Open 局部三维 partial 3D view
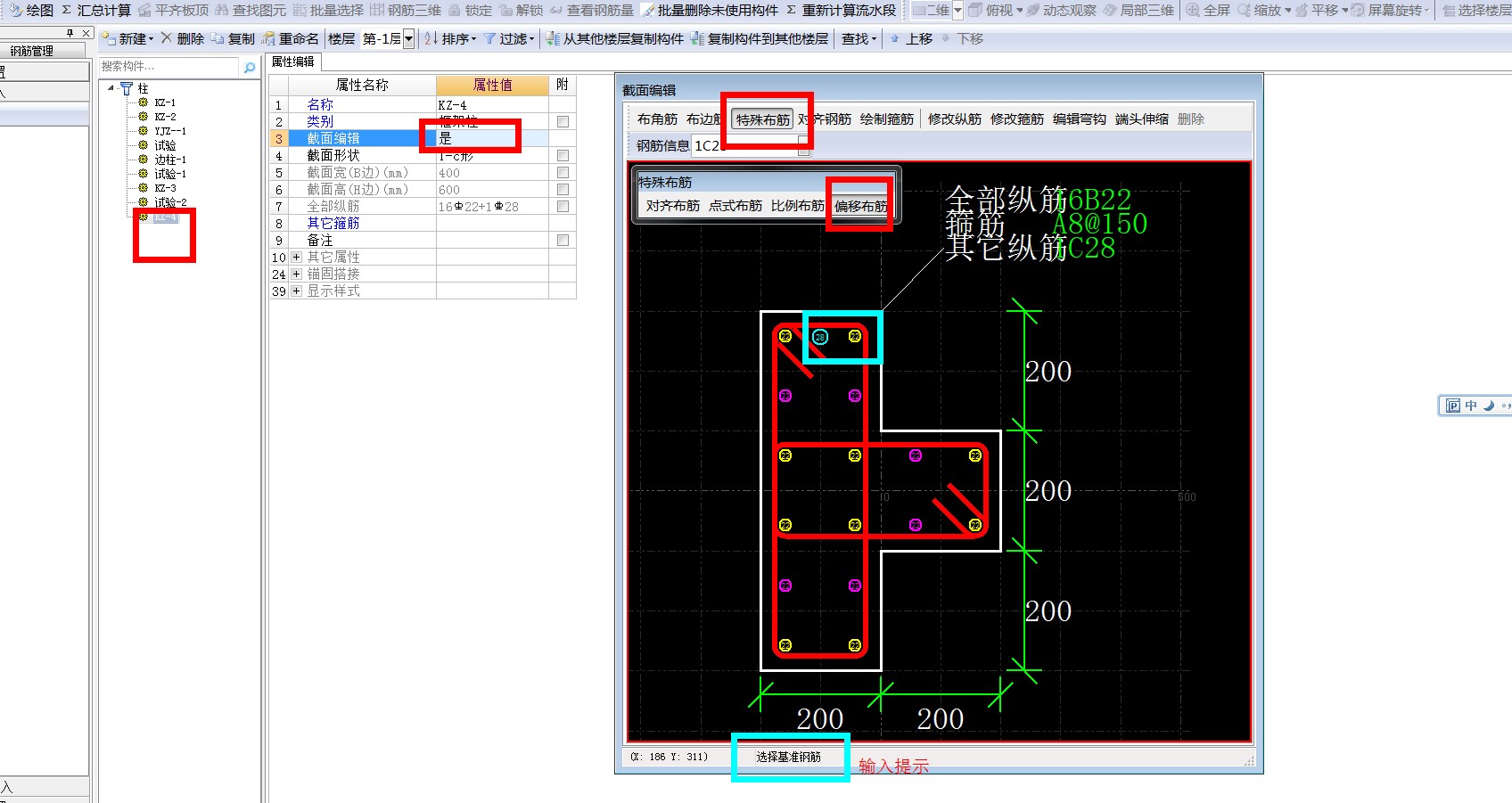Screen dimensions: 1512x803 pyautogui.click(x=1138, y=11)
